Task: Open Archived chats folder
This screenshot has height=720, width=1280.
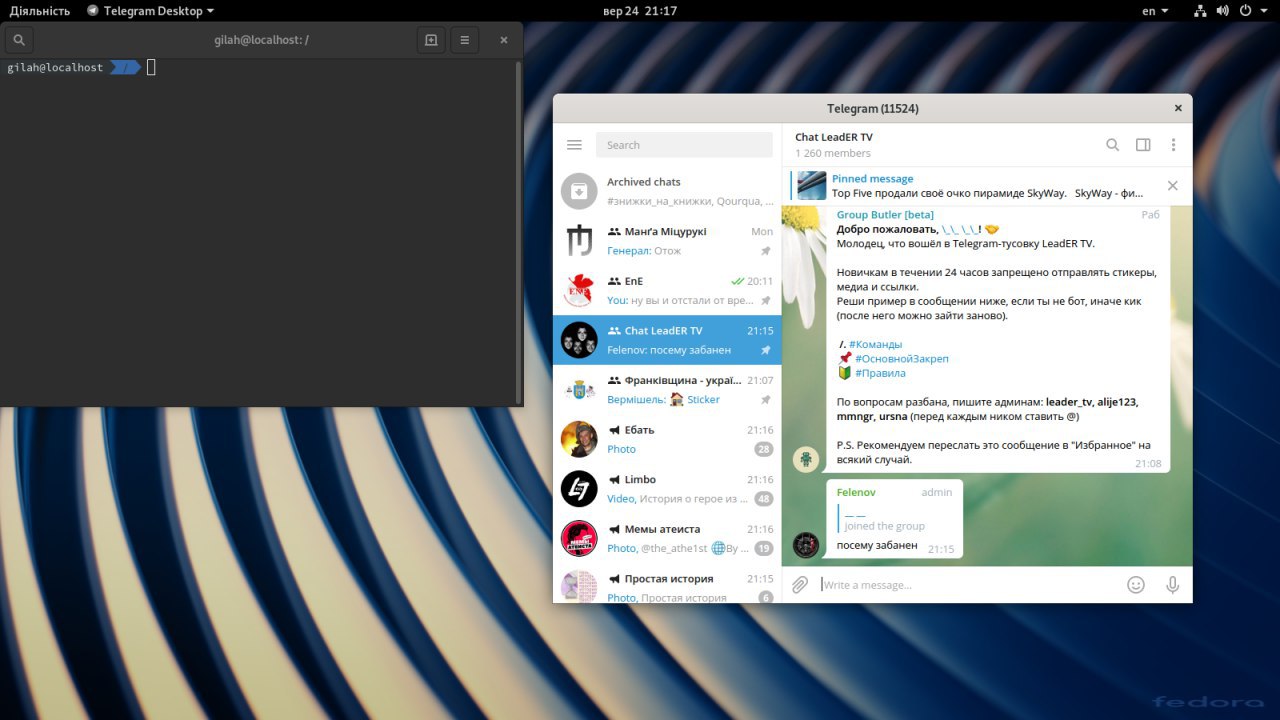Action: point(667,191)
